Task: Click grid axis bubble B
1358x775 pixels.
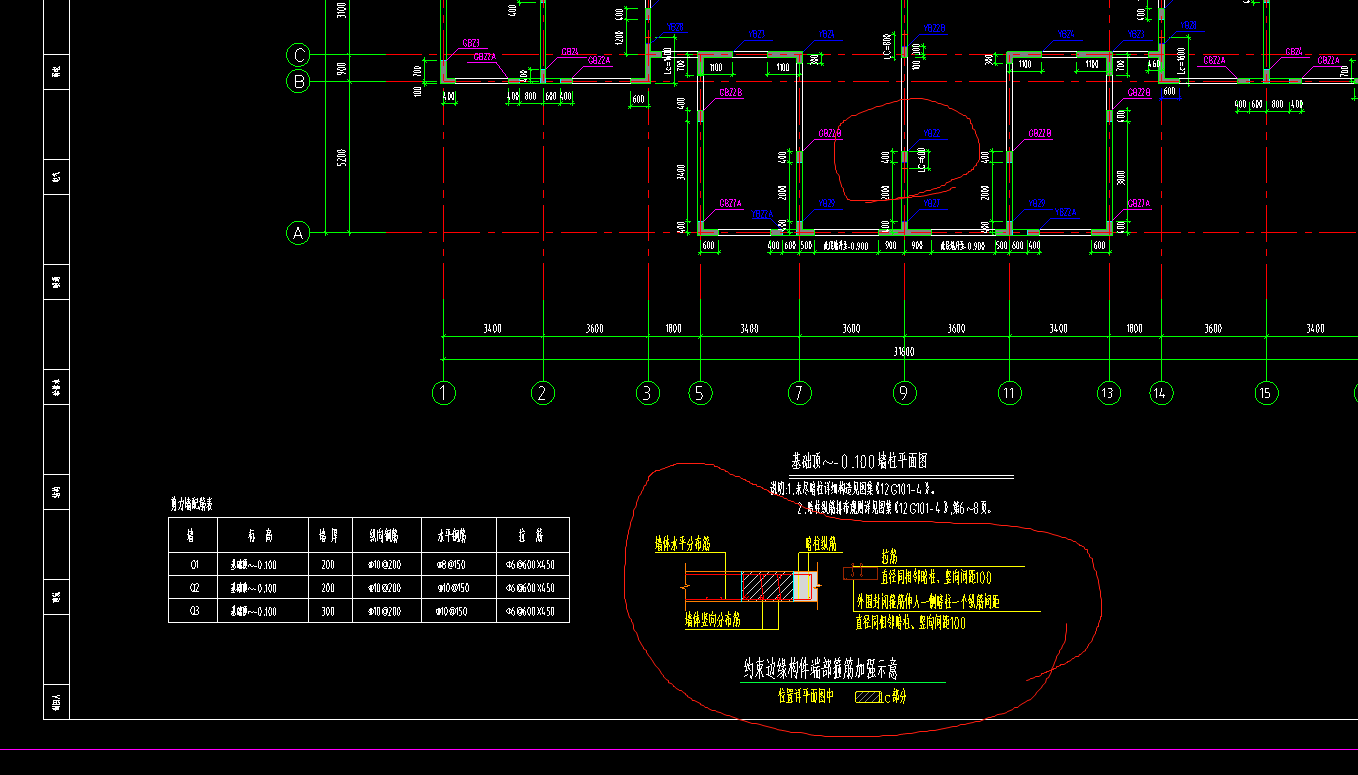Action: (x=298, y=82)
